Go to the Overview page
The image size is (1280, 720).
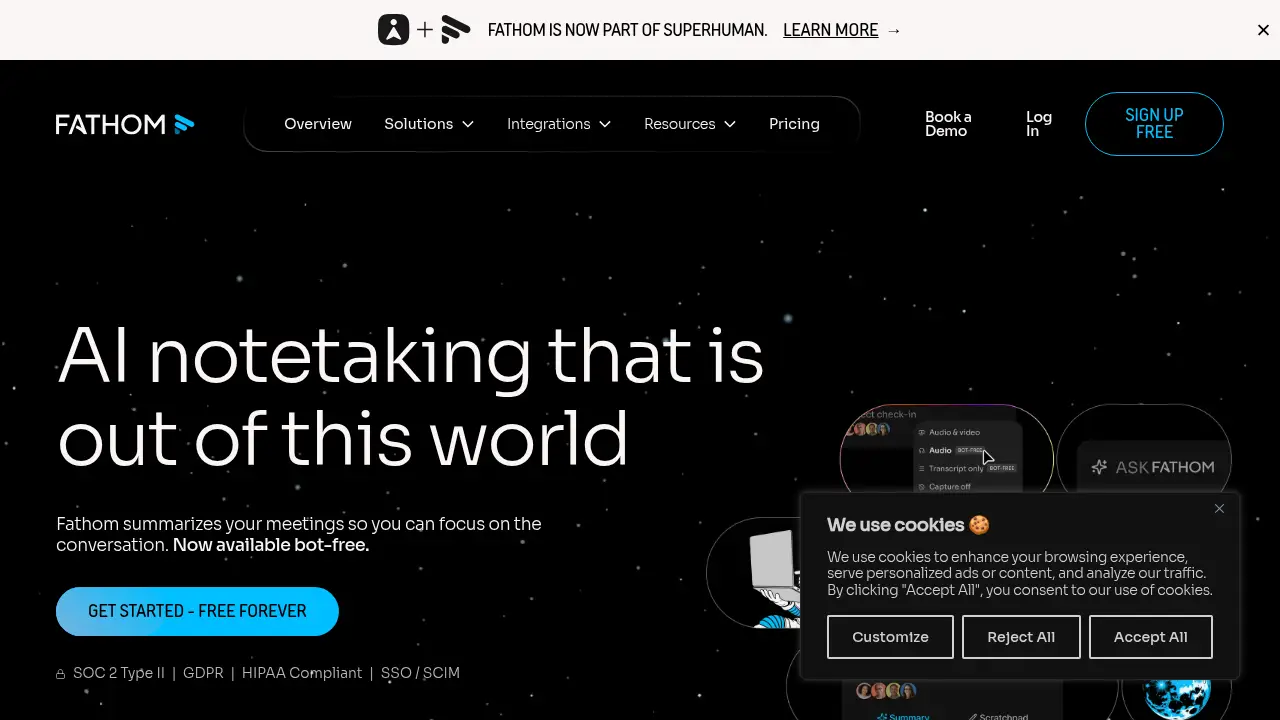tap(318, 124)
